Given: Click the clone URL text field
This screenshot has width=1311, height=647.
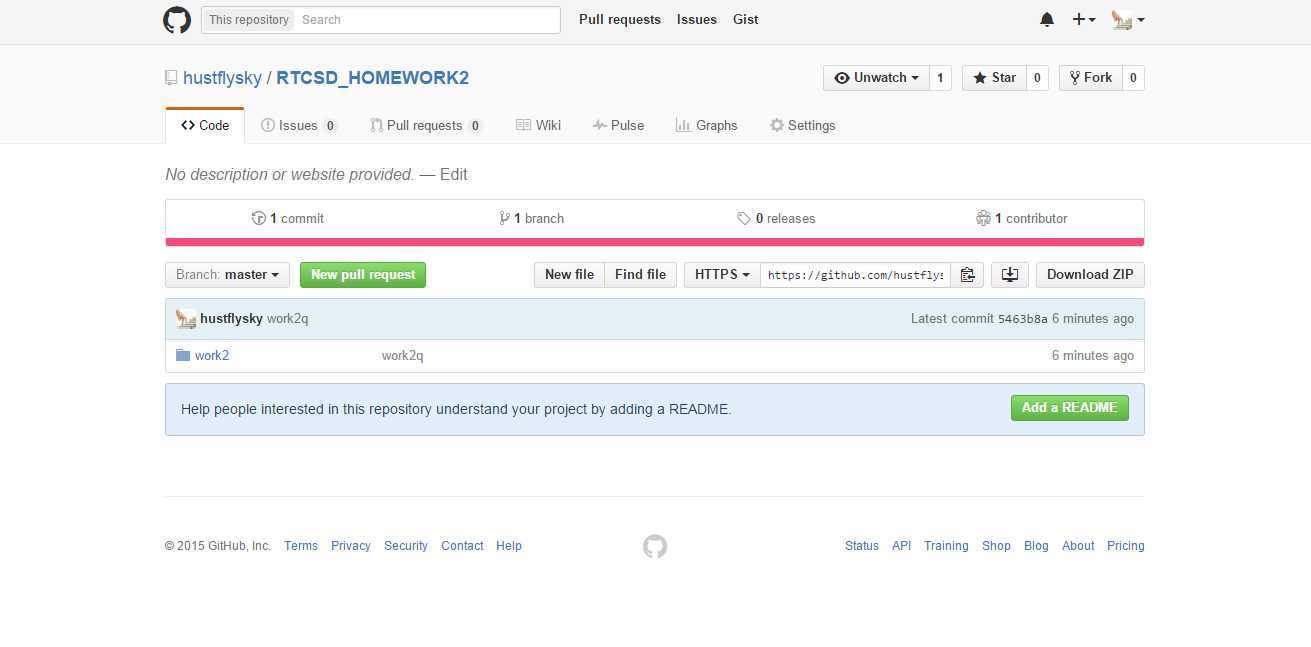Looking at the screenshot, I should coord(855,275).
